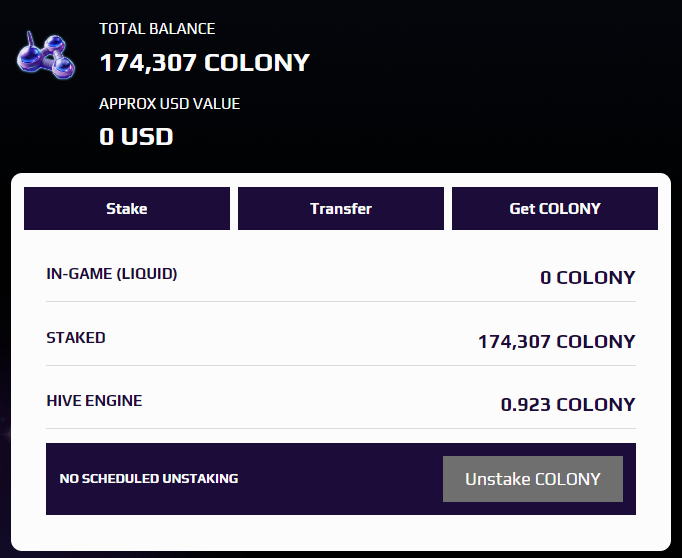Click the Get COLONY button
Image resolution: width=682 pixels, height=558 pixels.
tap(555, 208)
